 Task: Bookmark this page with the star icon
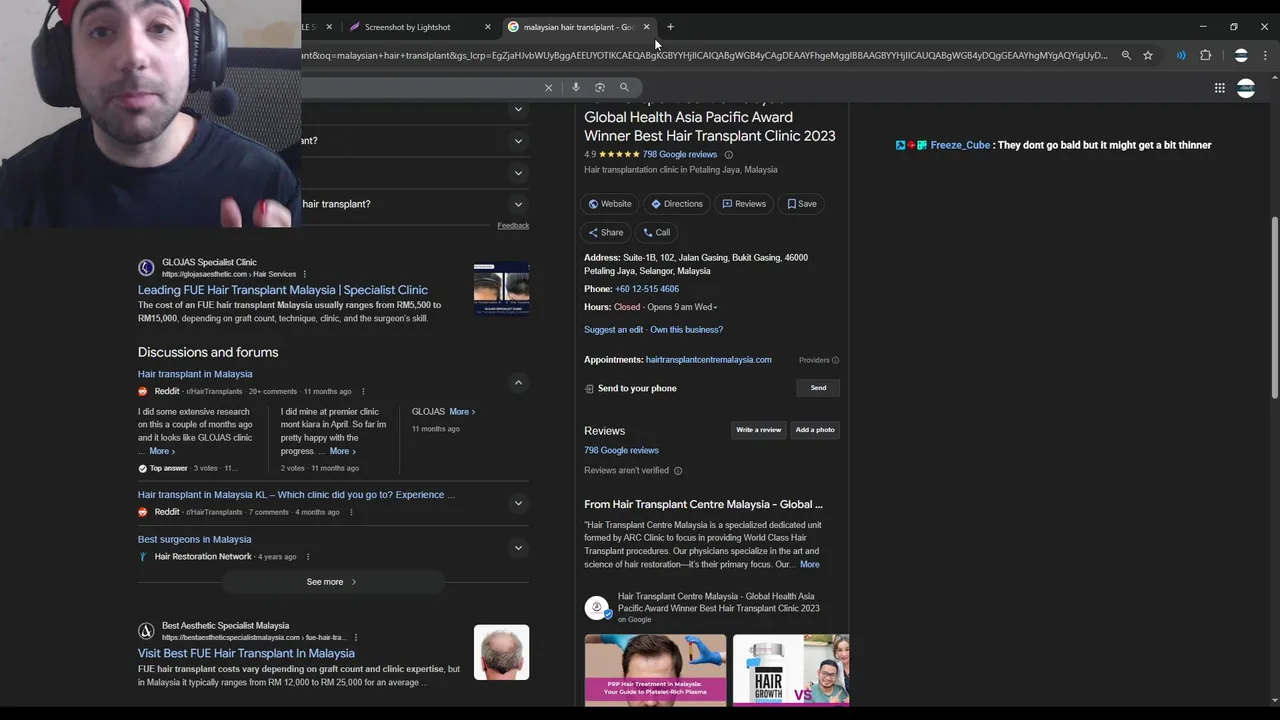pyautogui.click(x=1148, y=56)
